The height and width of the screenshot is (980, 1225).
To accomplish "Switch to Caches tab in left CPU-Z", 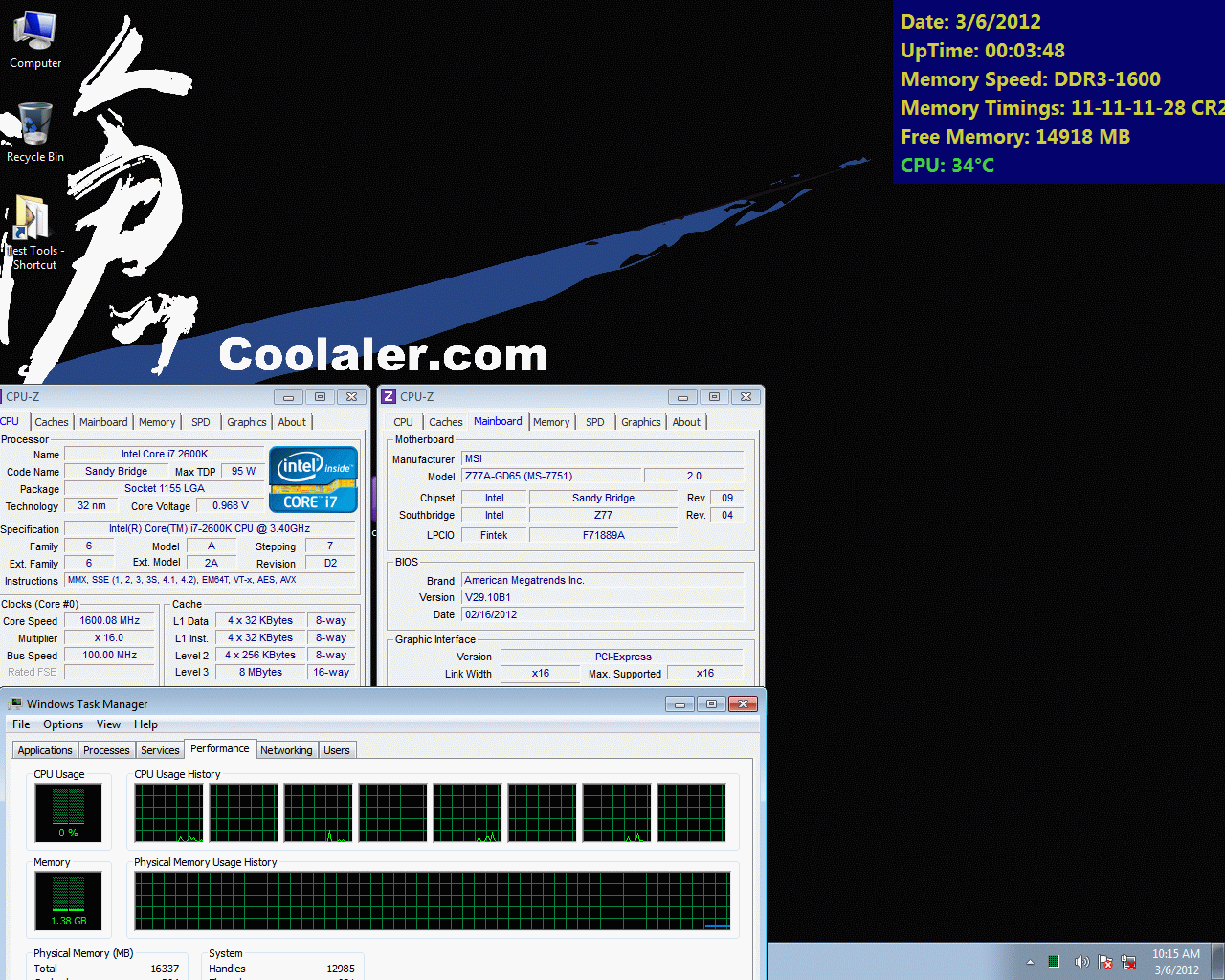I will tap(52, 422).
